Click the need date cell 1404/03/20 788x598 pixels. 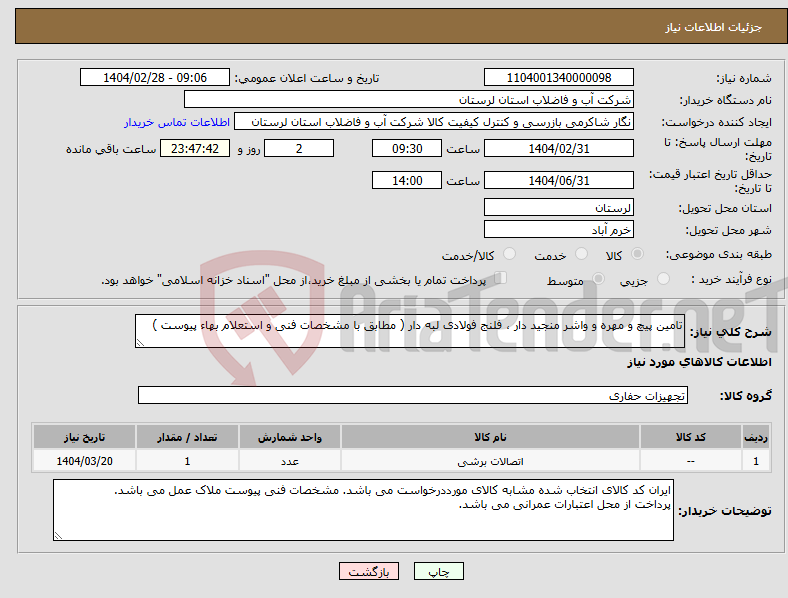pyautogui.click(x=84, y=461)
